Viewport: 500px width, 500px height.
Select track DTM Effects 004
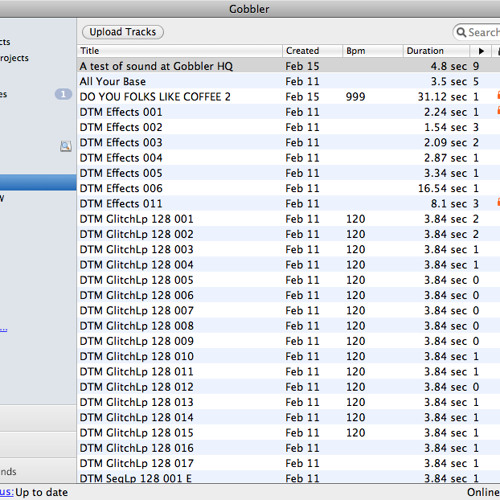pyautogui.click(x=288, y=158)
